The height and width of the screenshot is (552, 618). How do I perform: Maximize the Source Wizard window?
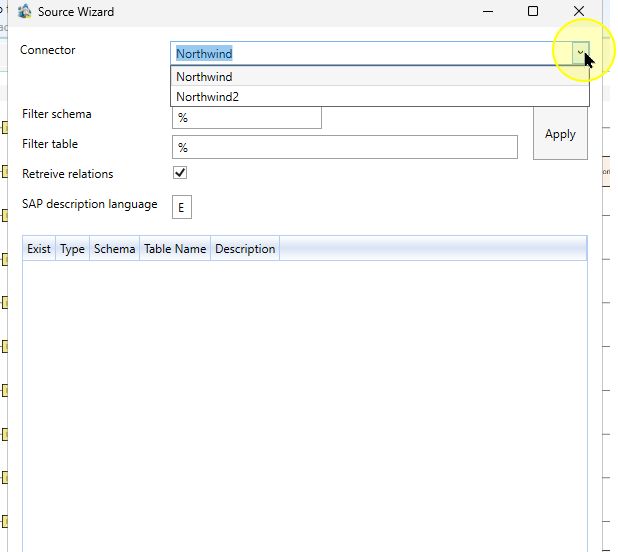[533, 11]
